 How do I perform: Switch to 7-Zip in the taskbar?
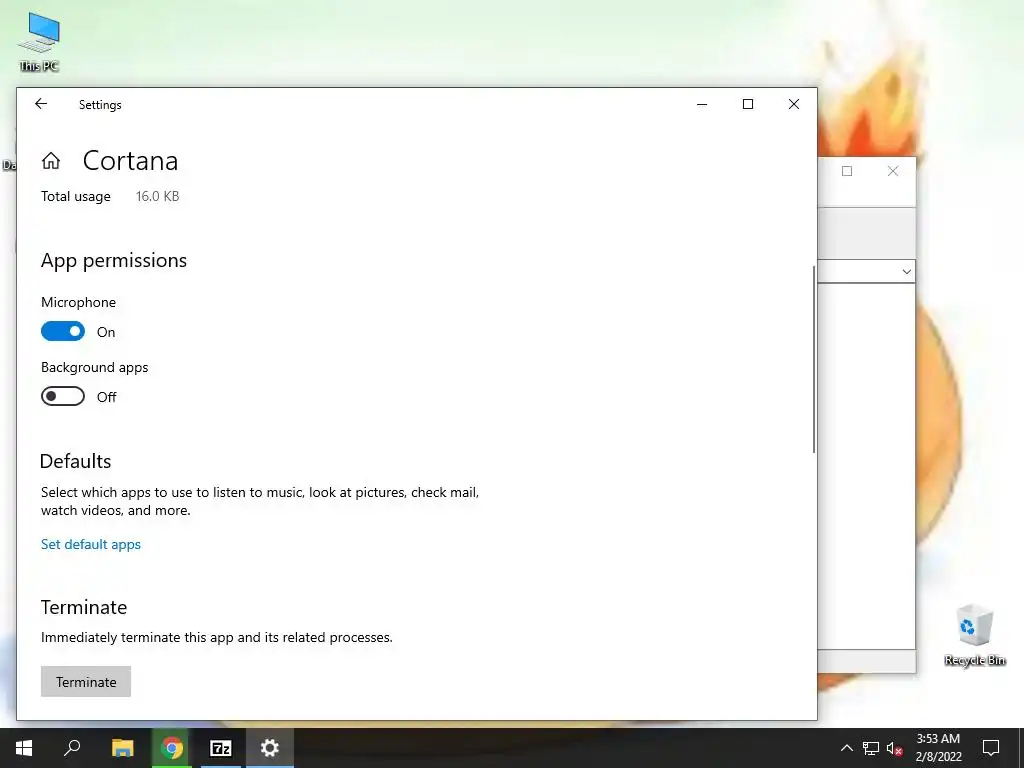pyautogui.click(x=221, y=748)
